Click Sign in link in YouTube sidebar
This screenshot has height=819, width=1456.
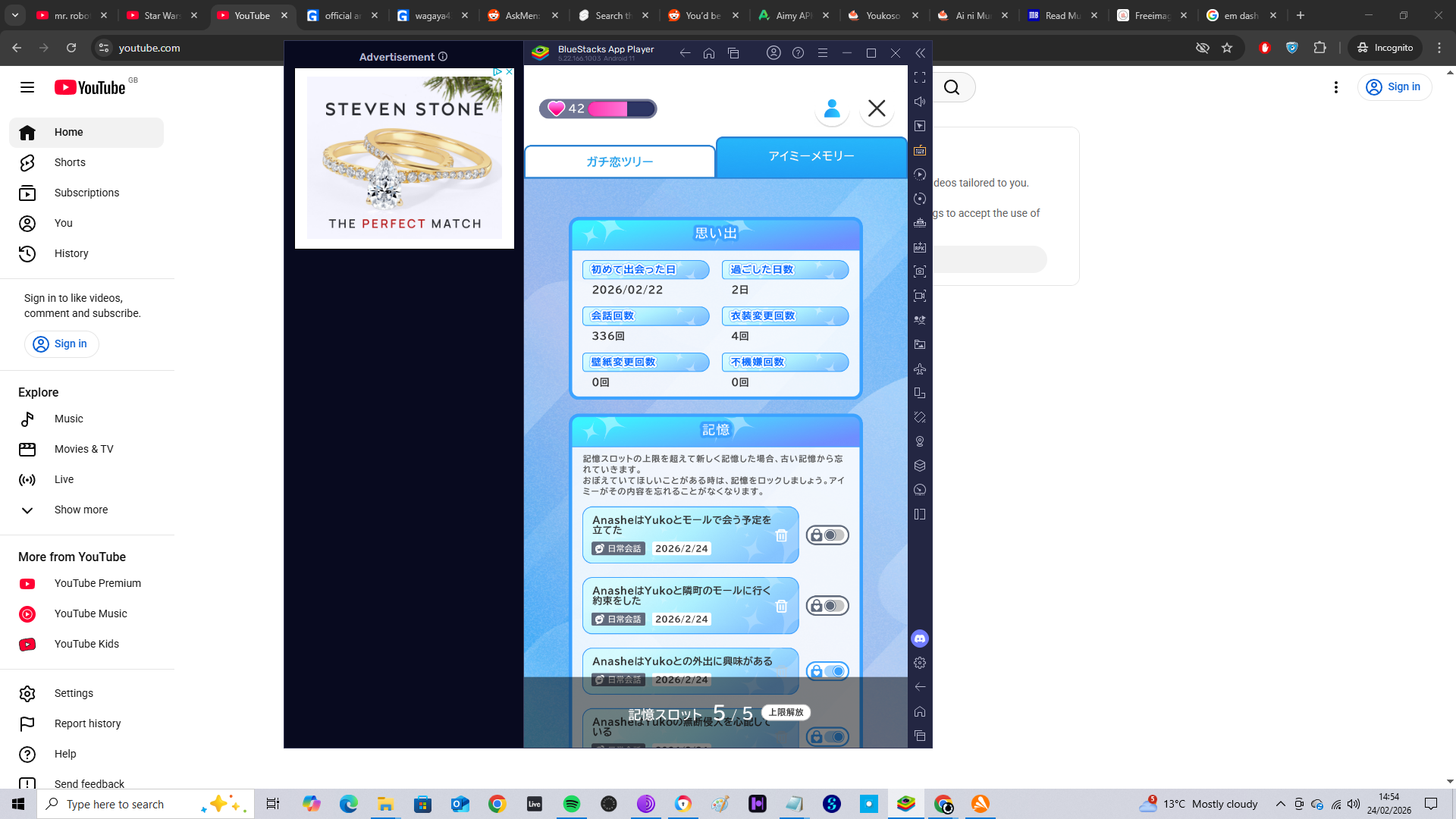[x=61, y=344]
